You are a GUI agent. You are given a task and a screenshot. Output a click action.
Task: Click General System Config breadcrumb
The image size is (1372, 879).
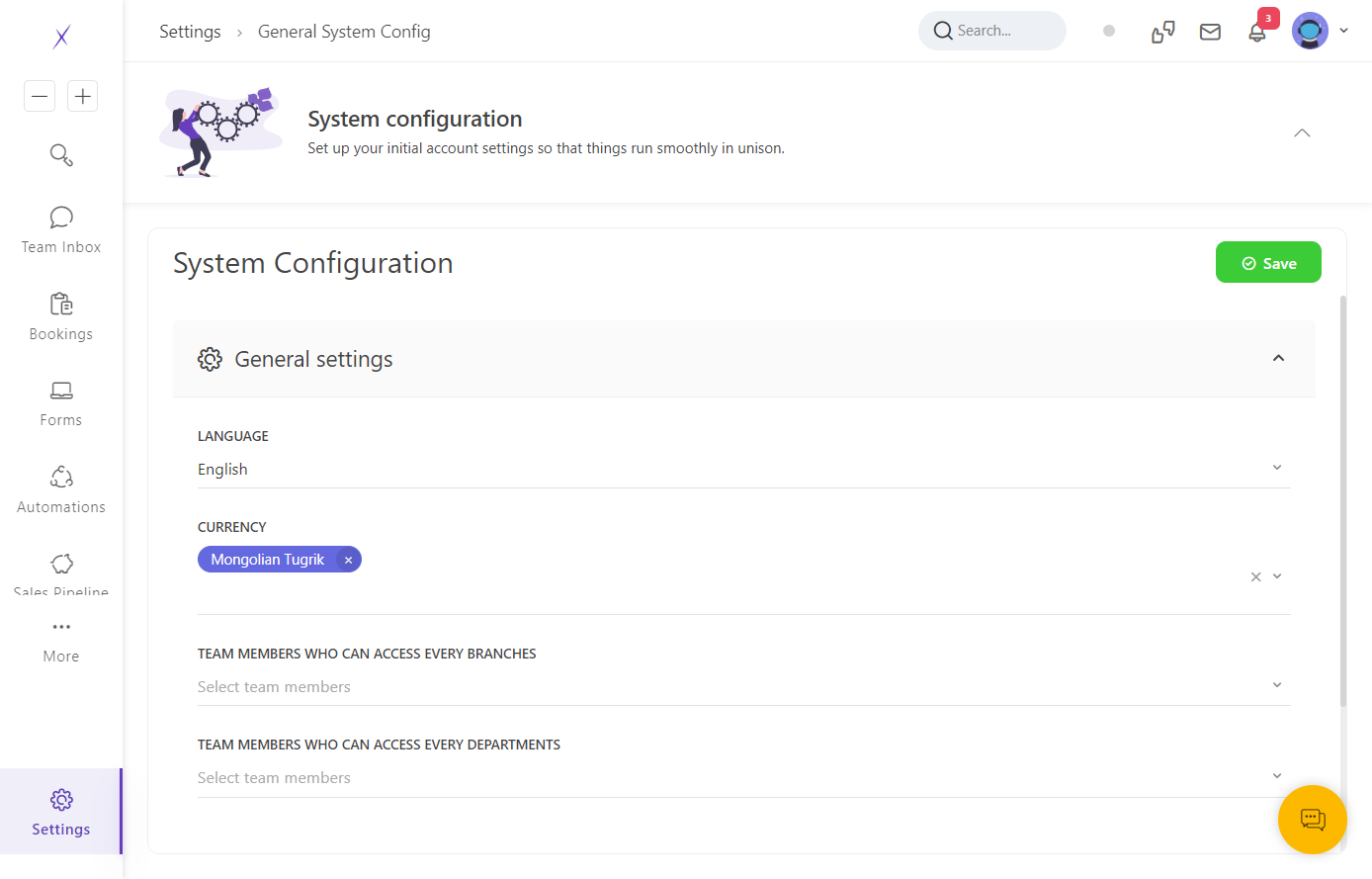pyautogui.click(x=344, y=32)
